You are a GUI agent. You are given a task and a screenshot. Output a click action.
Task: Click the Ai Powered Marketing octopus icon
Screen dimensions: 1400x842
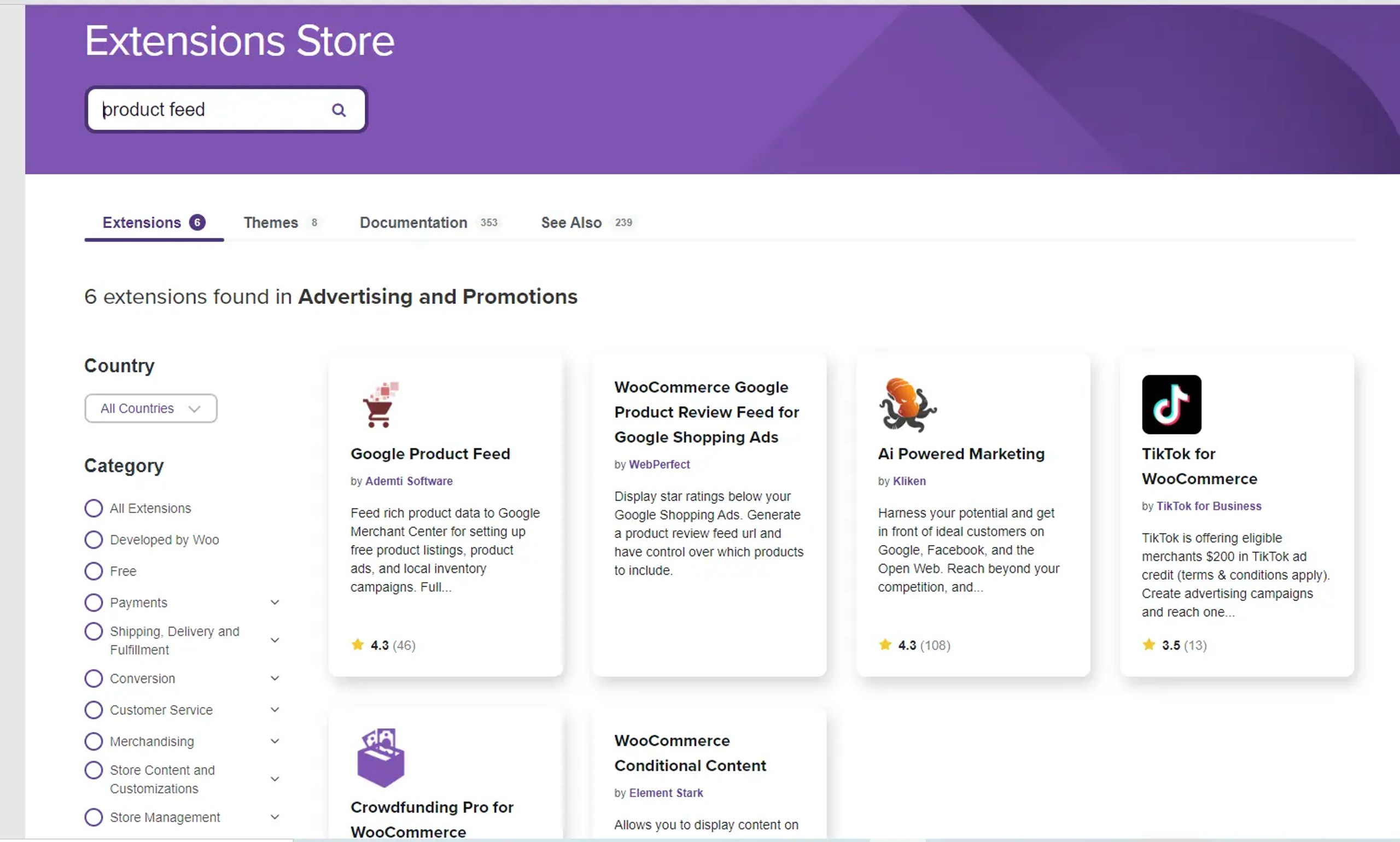click(907, 405)
